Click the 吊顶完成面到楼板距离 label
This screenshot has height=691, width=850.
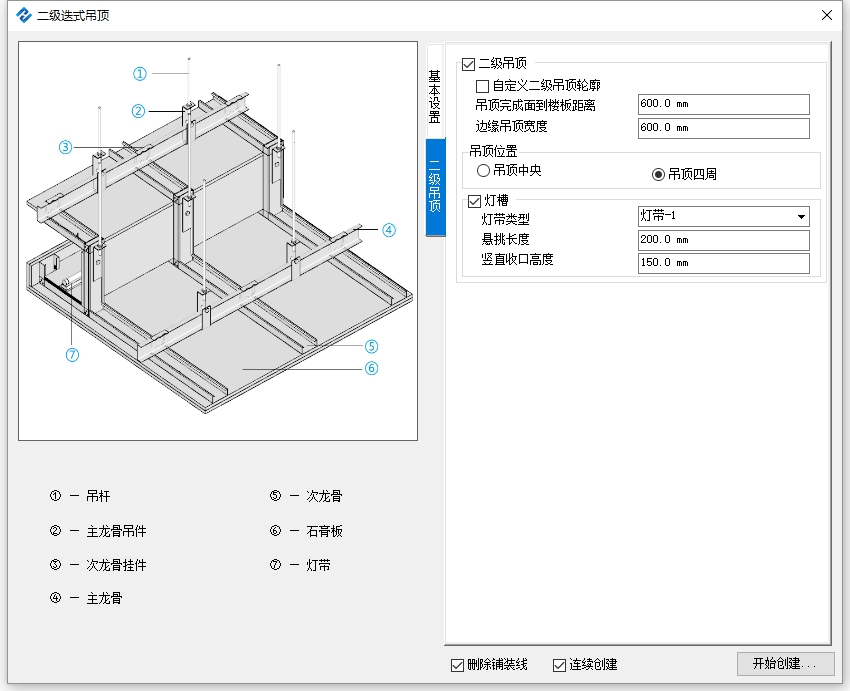[536, 105]
